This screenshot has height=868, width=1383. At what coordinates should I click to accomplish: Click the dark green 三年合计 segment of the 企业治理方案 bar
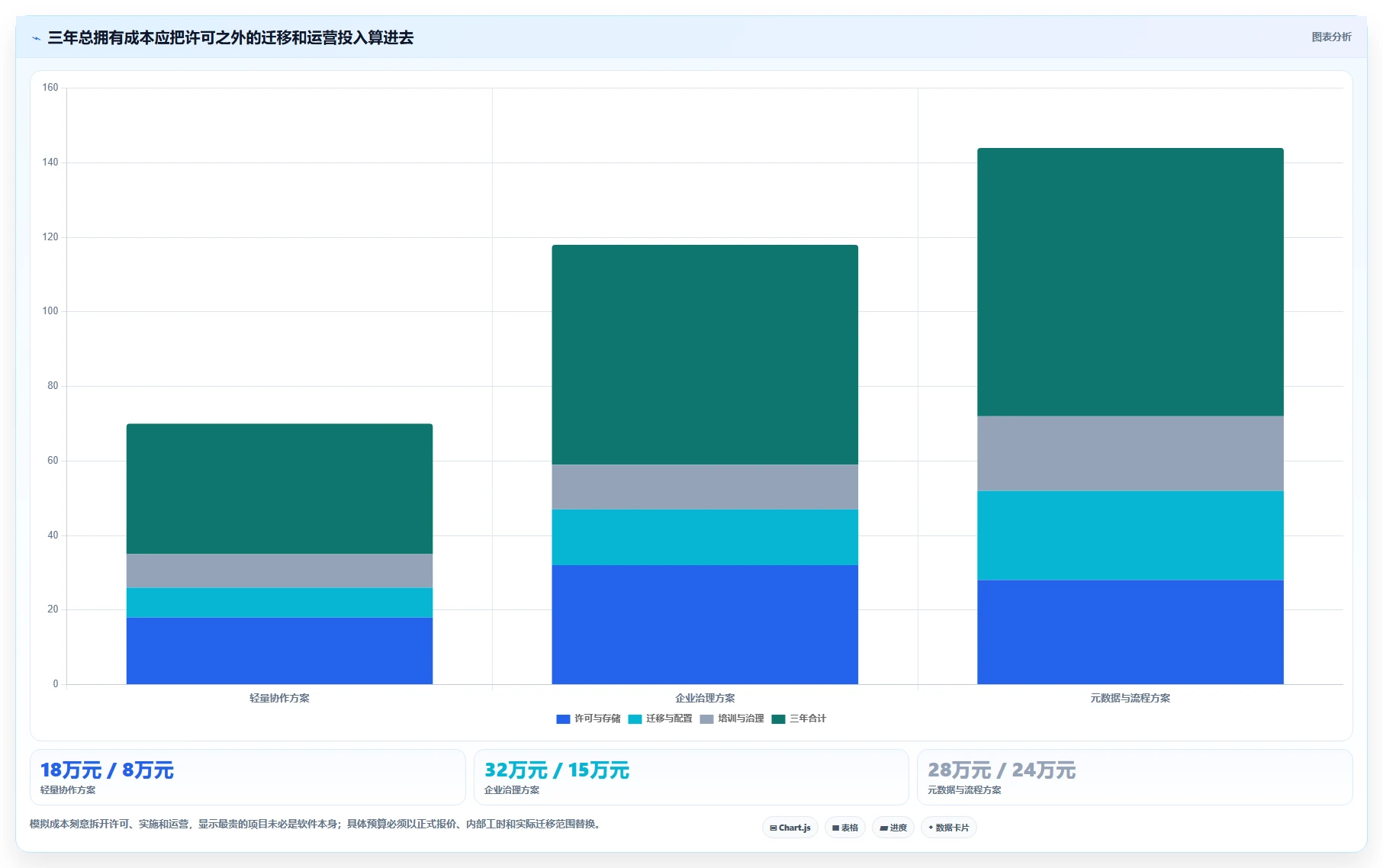click(x=705, y=355)
